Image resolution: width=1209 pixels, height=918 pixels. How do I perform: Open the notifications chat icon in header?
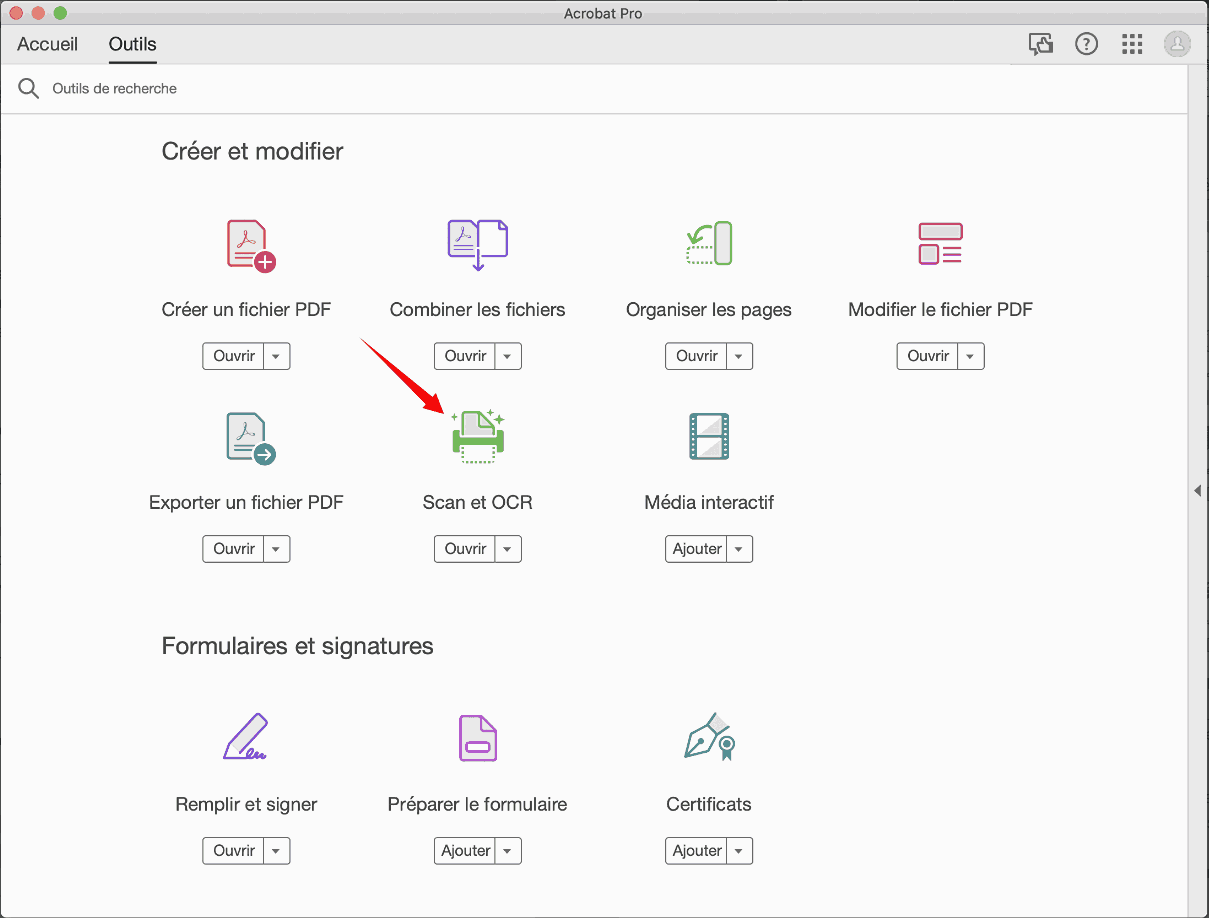point(1041,44)
